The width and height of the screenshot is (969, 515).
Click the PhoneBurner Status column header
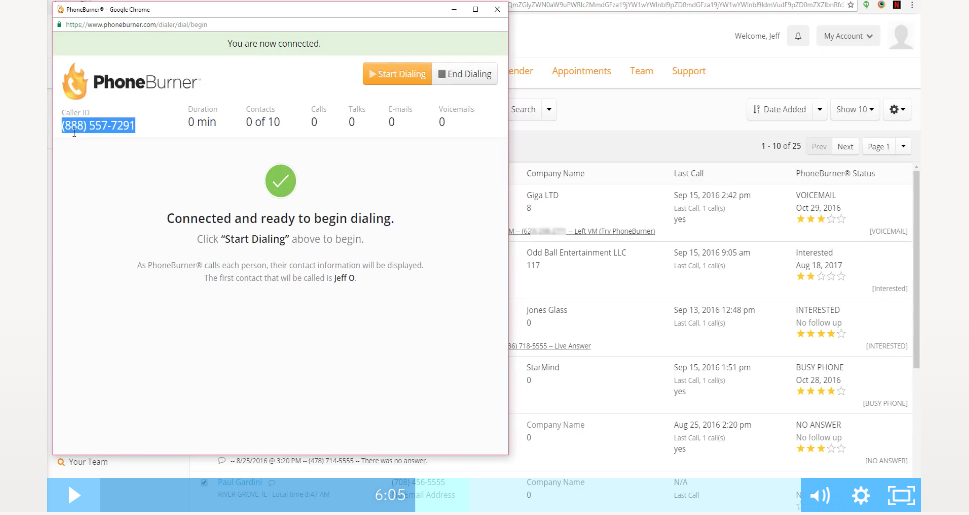(x=835, y=173)
